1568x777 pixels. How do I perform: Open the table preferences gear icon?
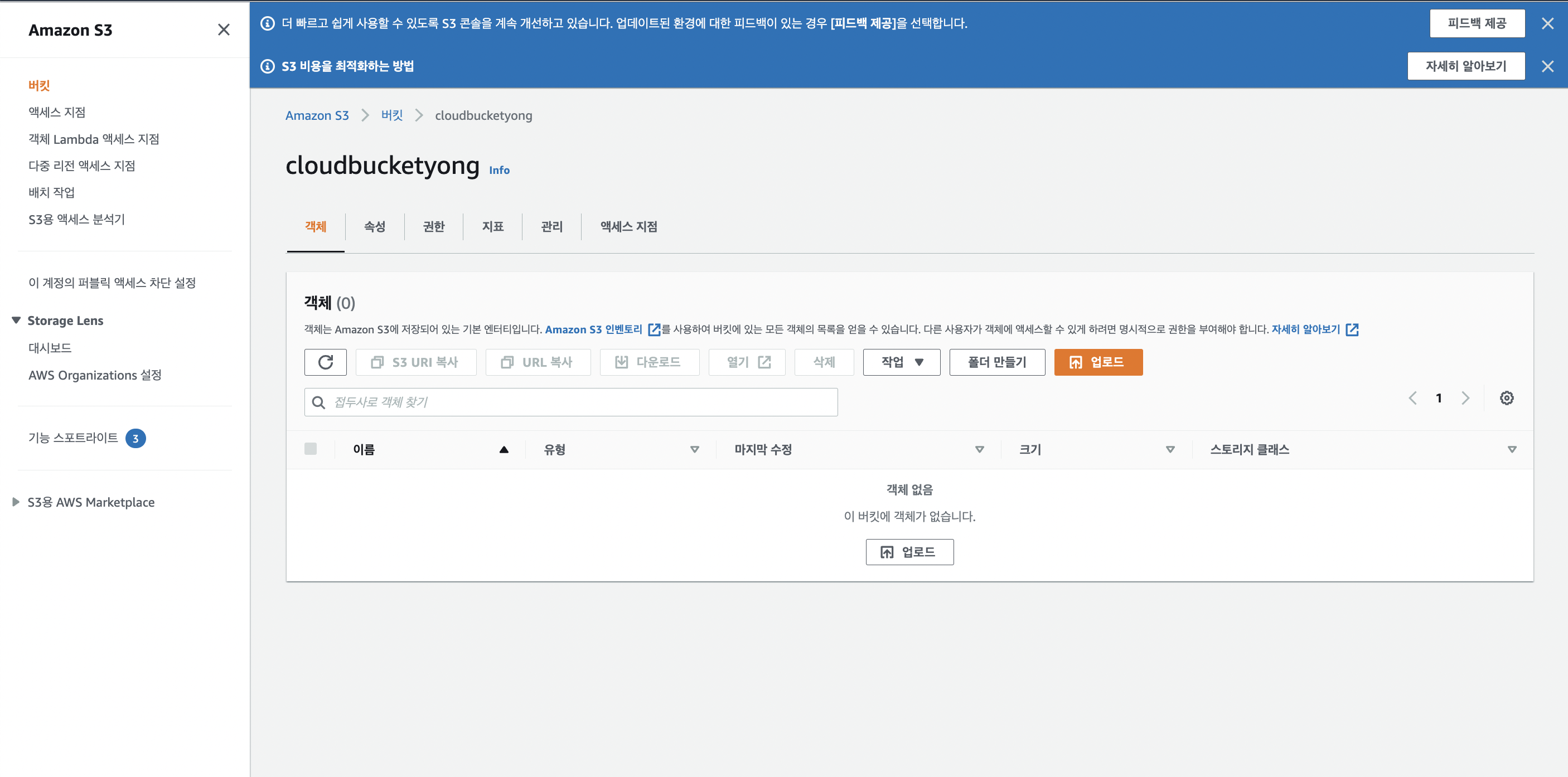click(x=1506, y=398)
